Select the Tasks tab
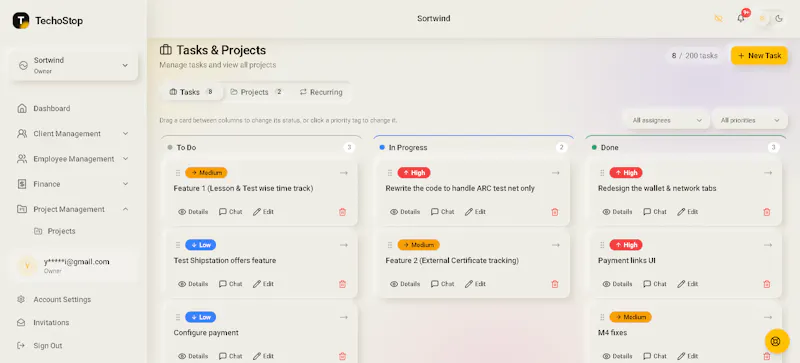 pyautogui.click(x=191, y=92)
